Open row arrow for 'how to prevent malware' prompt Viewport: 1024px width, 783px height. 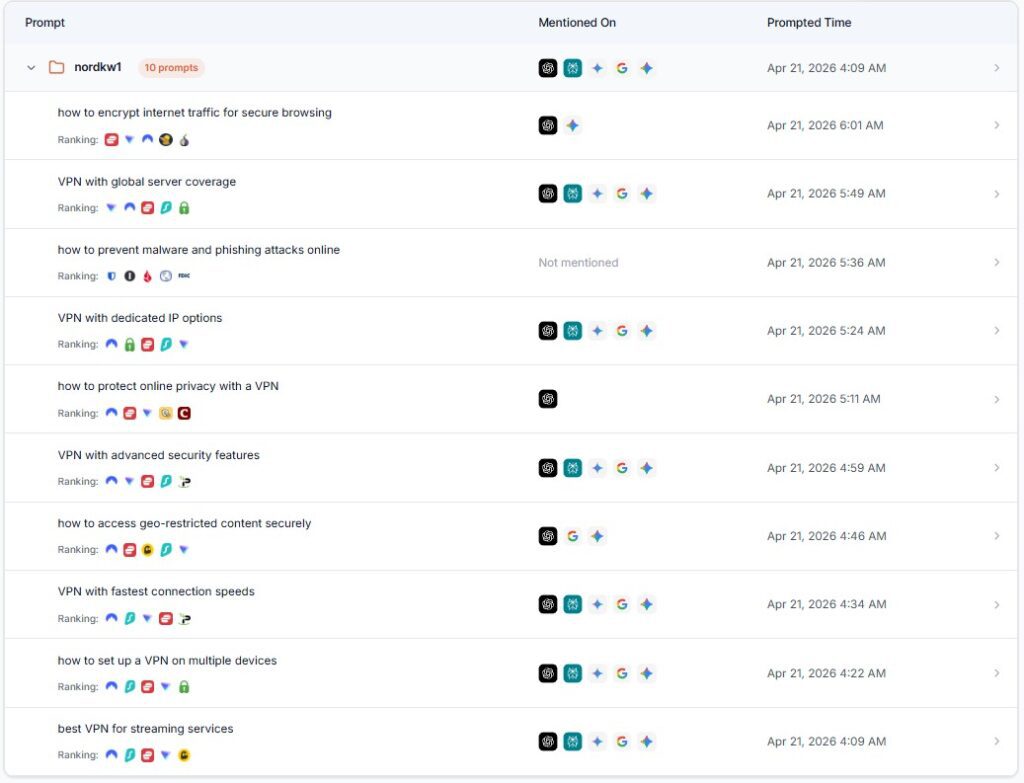coord(996,262)
